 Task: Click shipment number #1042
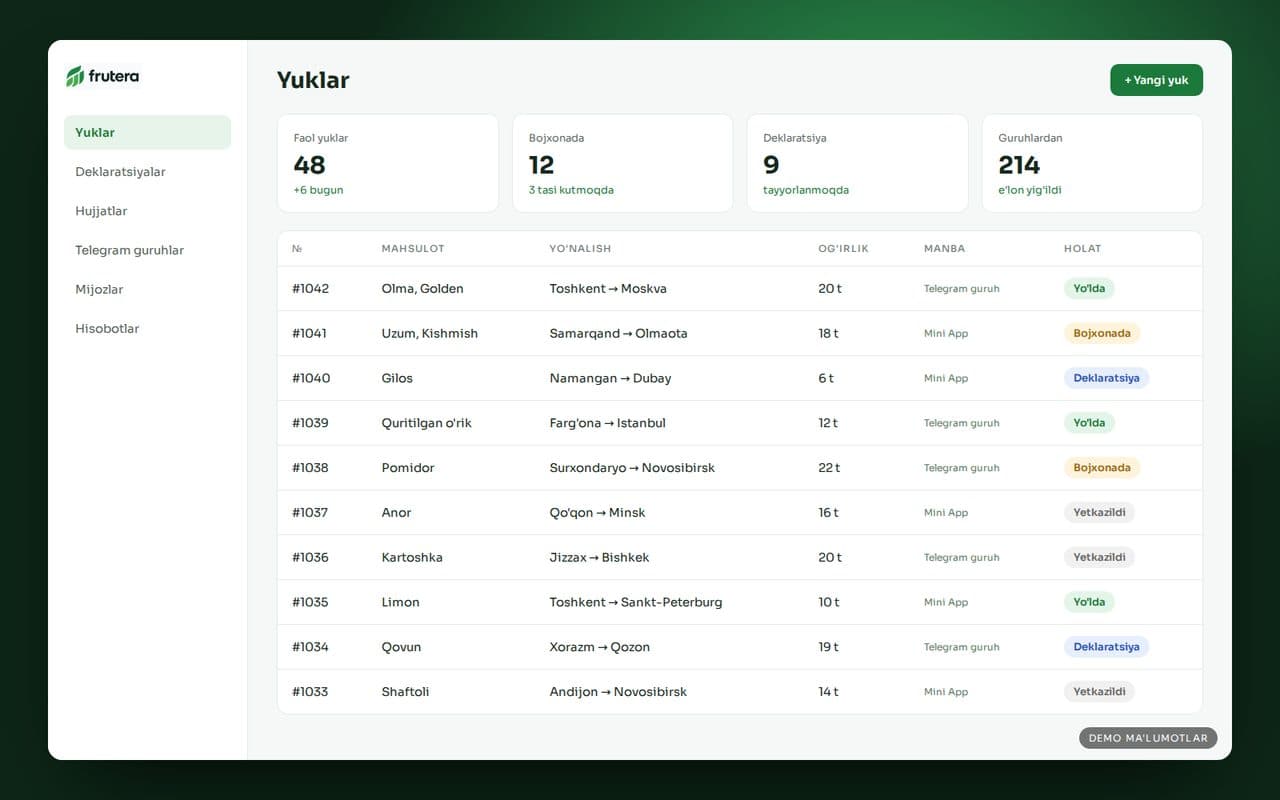(310, 288)
